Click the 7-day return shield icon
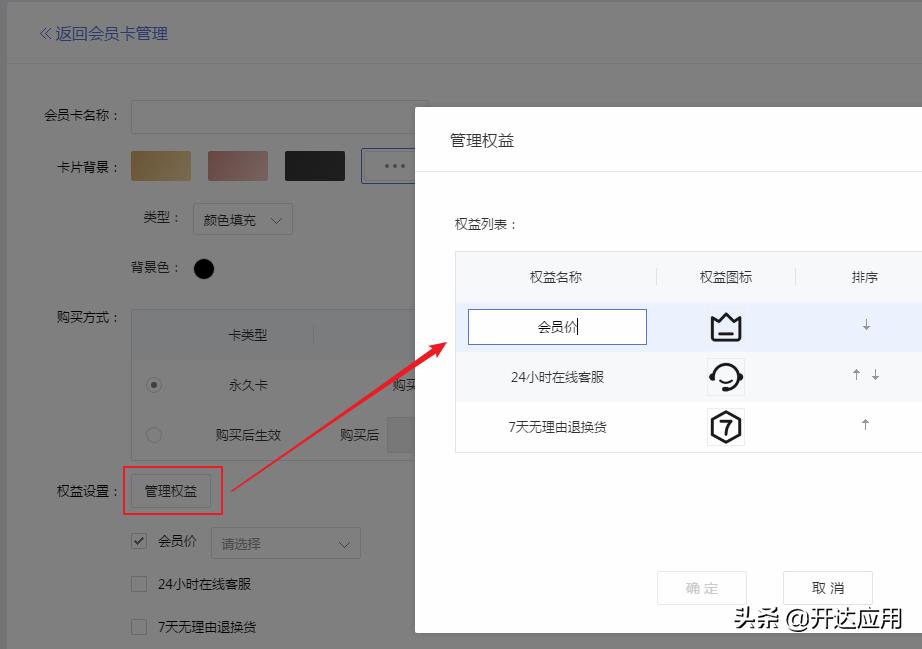 724,426
